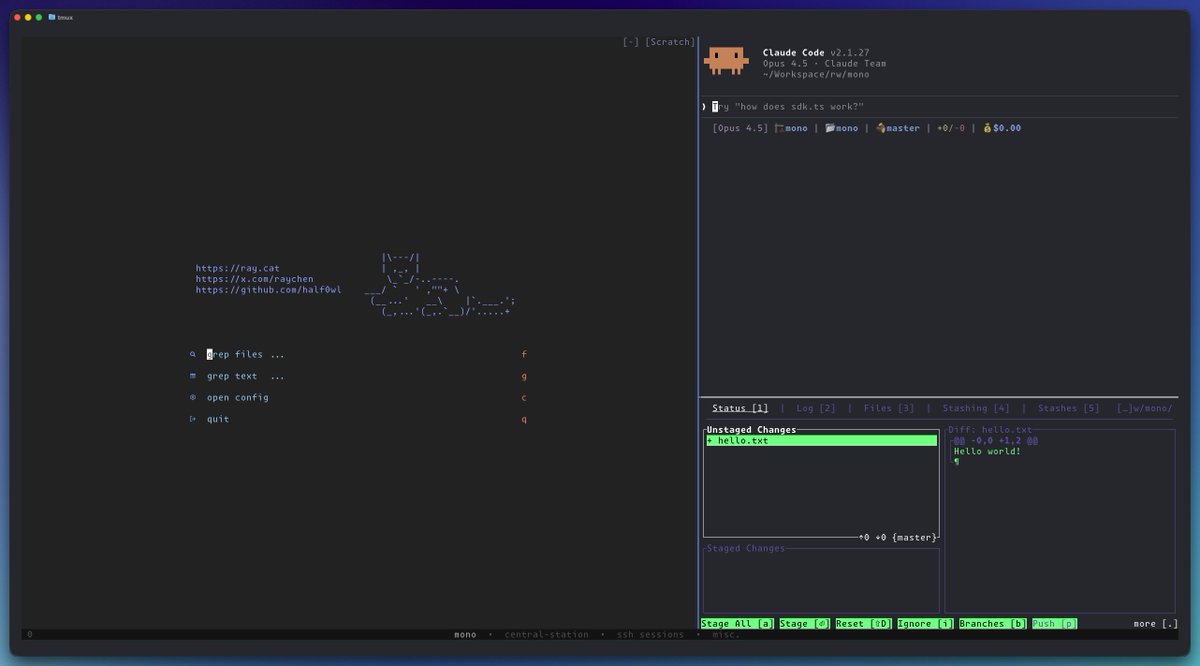This screenshot has height=666, width=1200.
Task: Click the Diff: hello.txt header
Action: click(x=990, y=430)
